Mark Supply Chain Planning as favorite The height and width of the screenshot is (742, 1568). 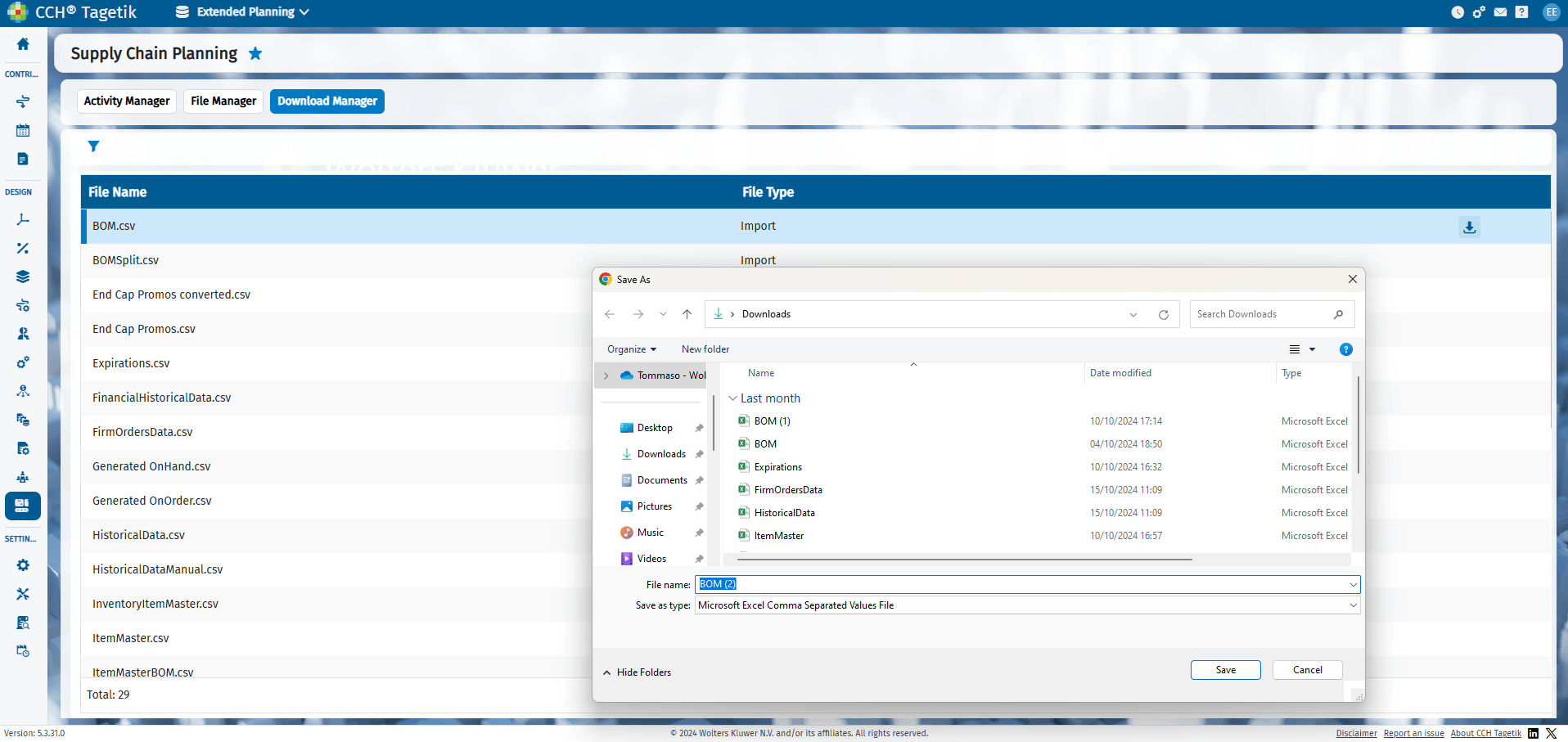(x=255, y=53)
